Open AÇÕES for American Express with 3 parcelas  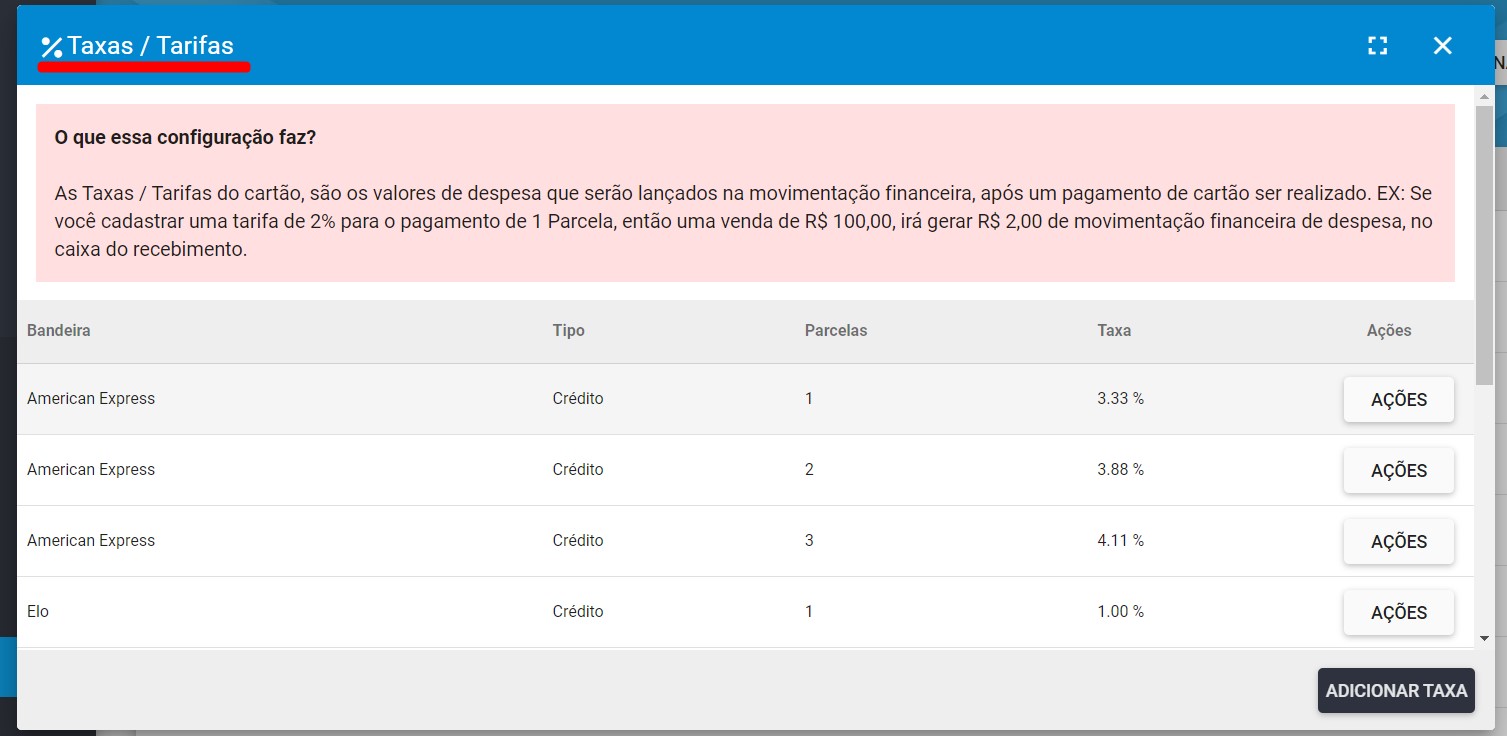tap(1397, 541)
